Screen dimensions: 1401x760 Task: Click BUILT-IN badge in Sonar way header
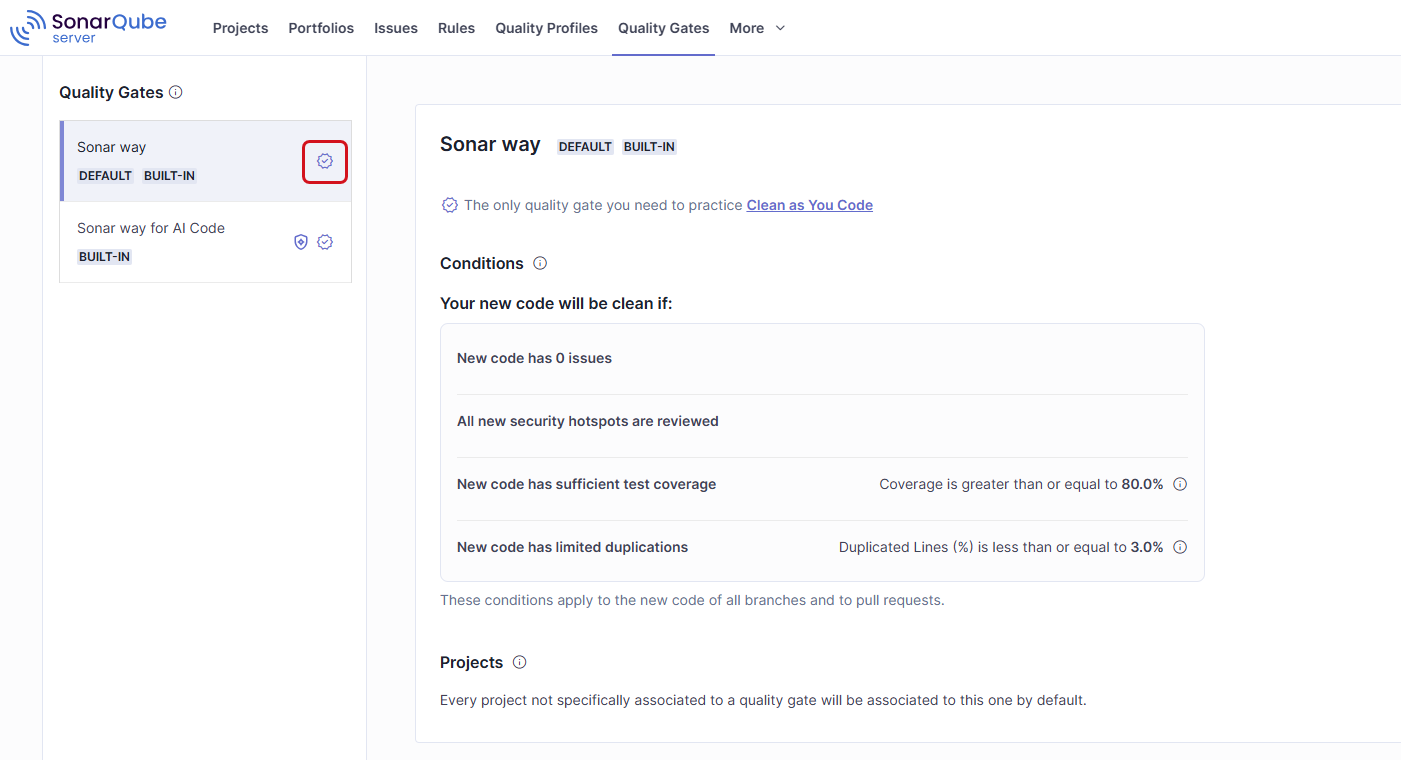coord(649,147)
